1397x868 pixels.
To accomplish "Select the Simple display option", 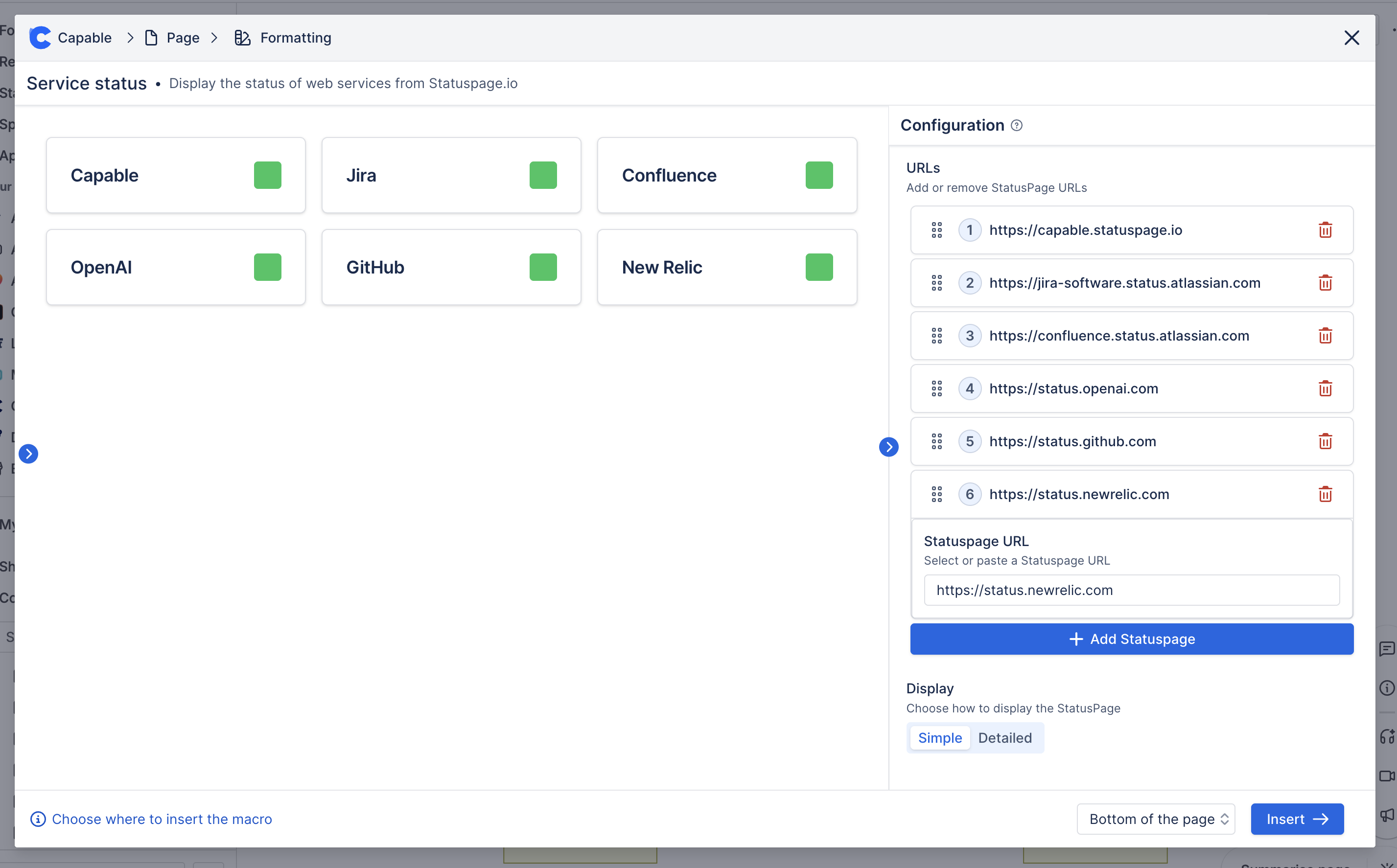I will pos(939,738).
